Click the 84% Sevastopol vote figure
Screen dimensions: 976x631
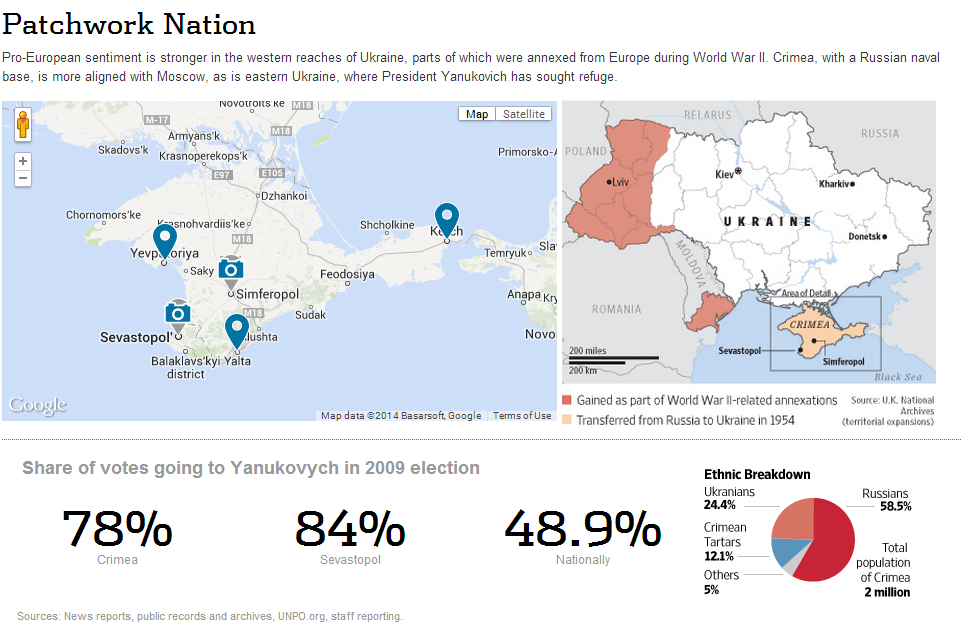(x=350, y=529)
